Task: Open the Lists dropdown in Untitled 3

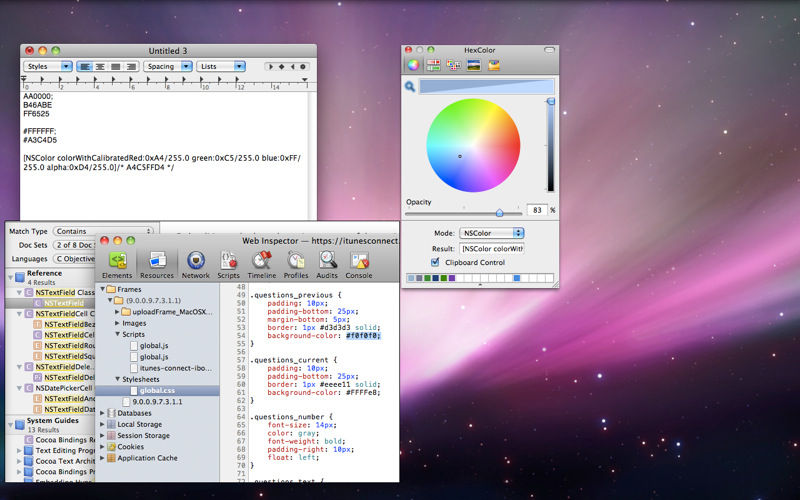Action: [221, 66]
